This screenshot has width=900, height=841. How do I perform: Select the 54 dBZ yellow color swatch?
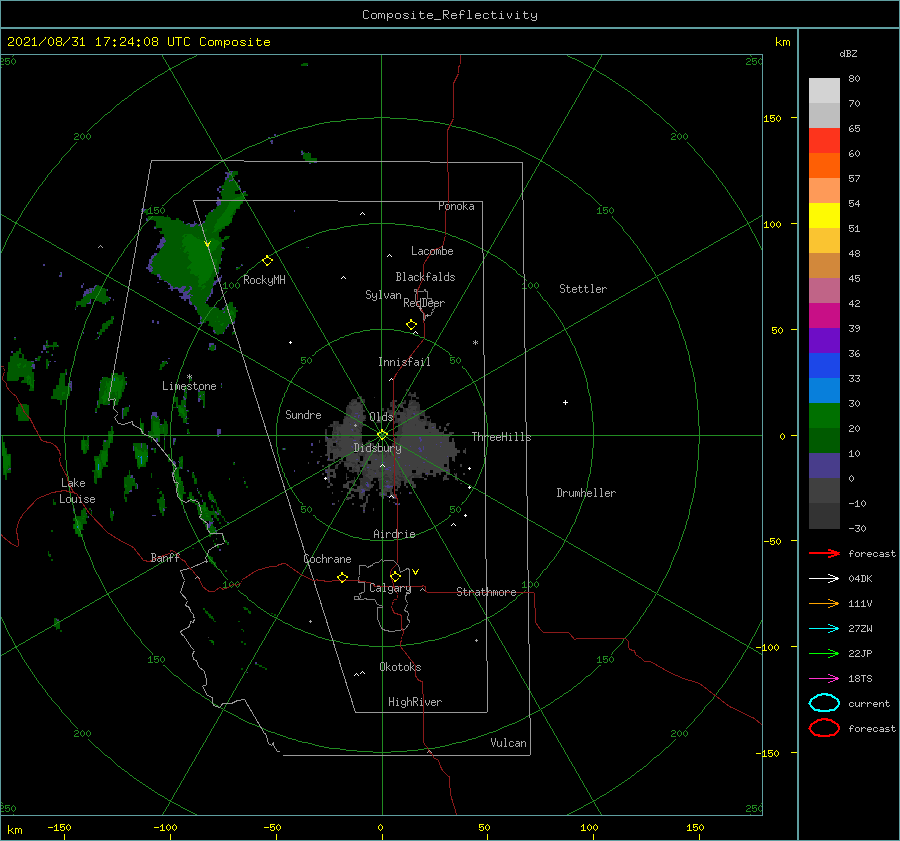824,216
